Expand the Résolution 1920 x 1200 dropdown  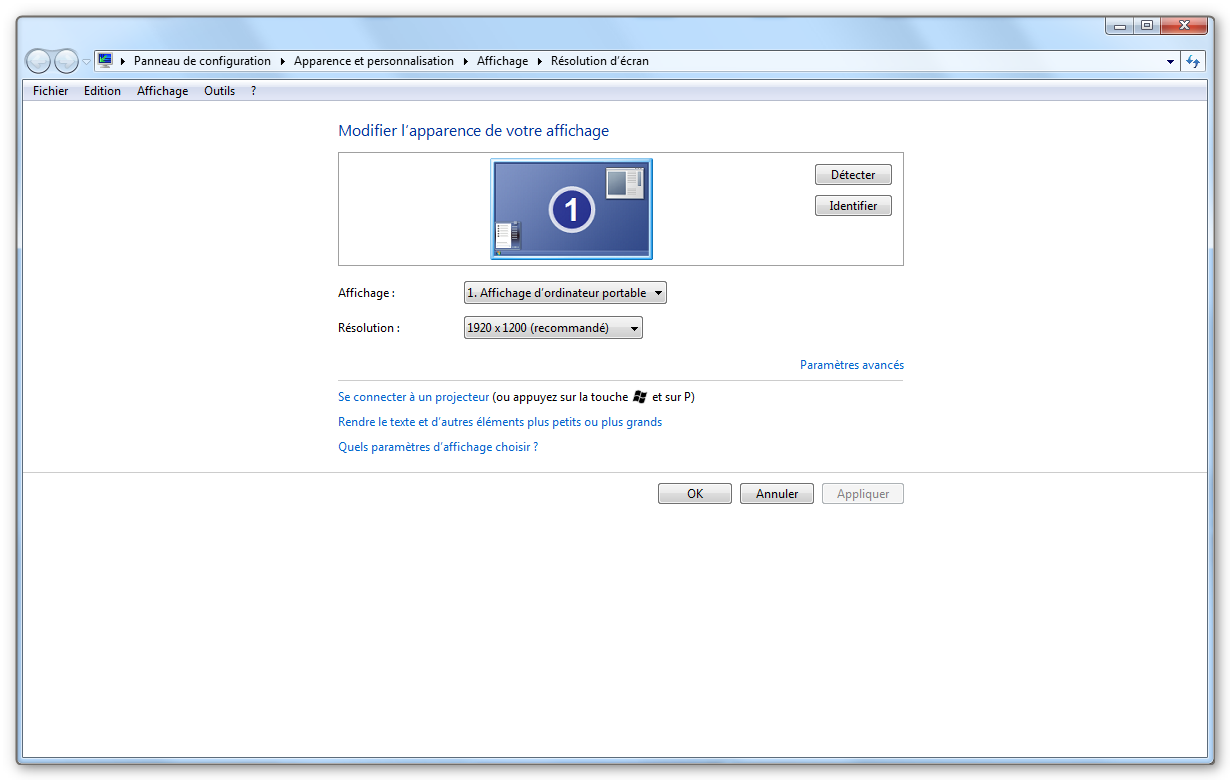(x=553, y=328)
